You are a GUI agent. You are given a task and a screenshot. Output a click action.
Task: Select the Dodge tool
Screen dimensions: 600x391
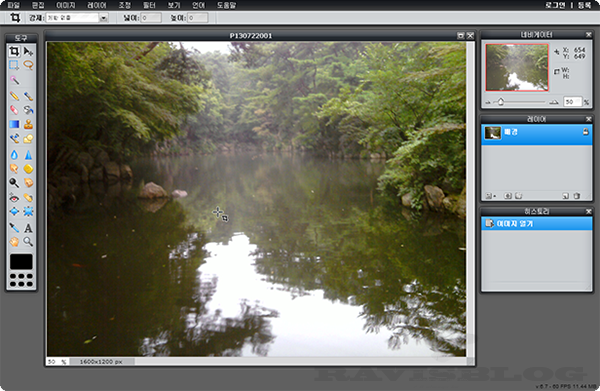click(14, 183)
